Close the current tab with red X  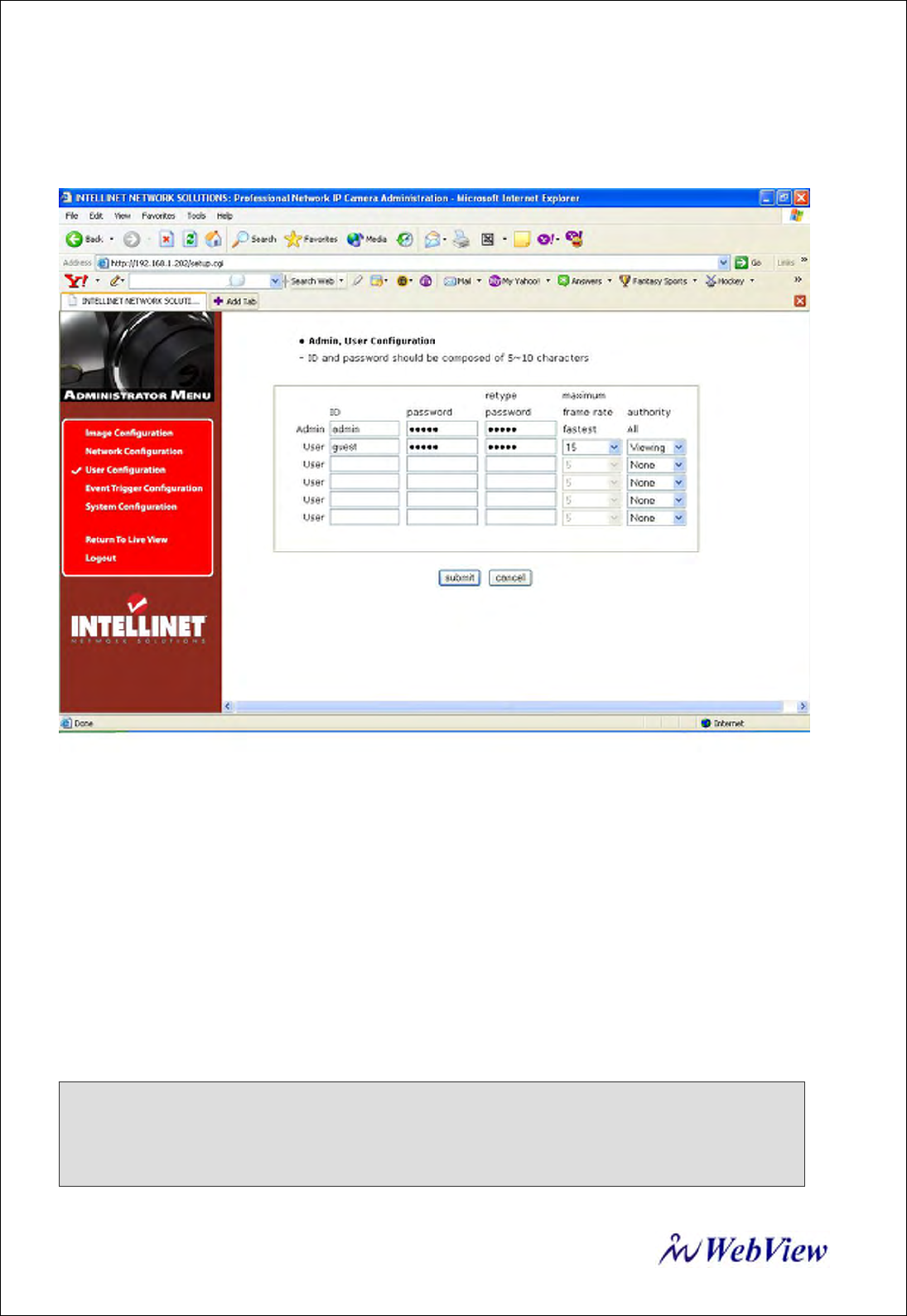[x=800, y=301]
